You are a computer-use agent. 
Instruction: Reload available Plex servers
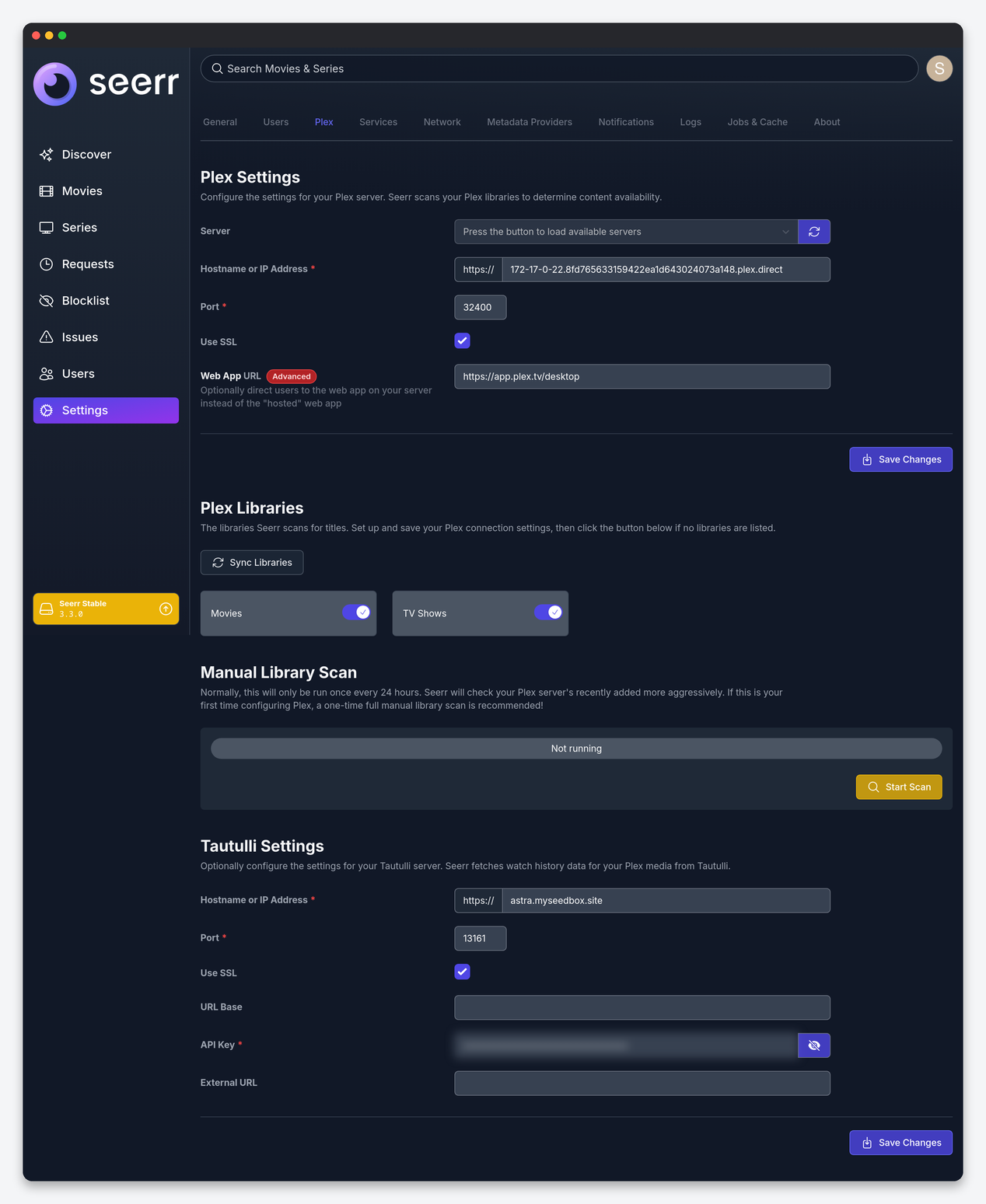pos(814,232)
